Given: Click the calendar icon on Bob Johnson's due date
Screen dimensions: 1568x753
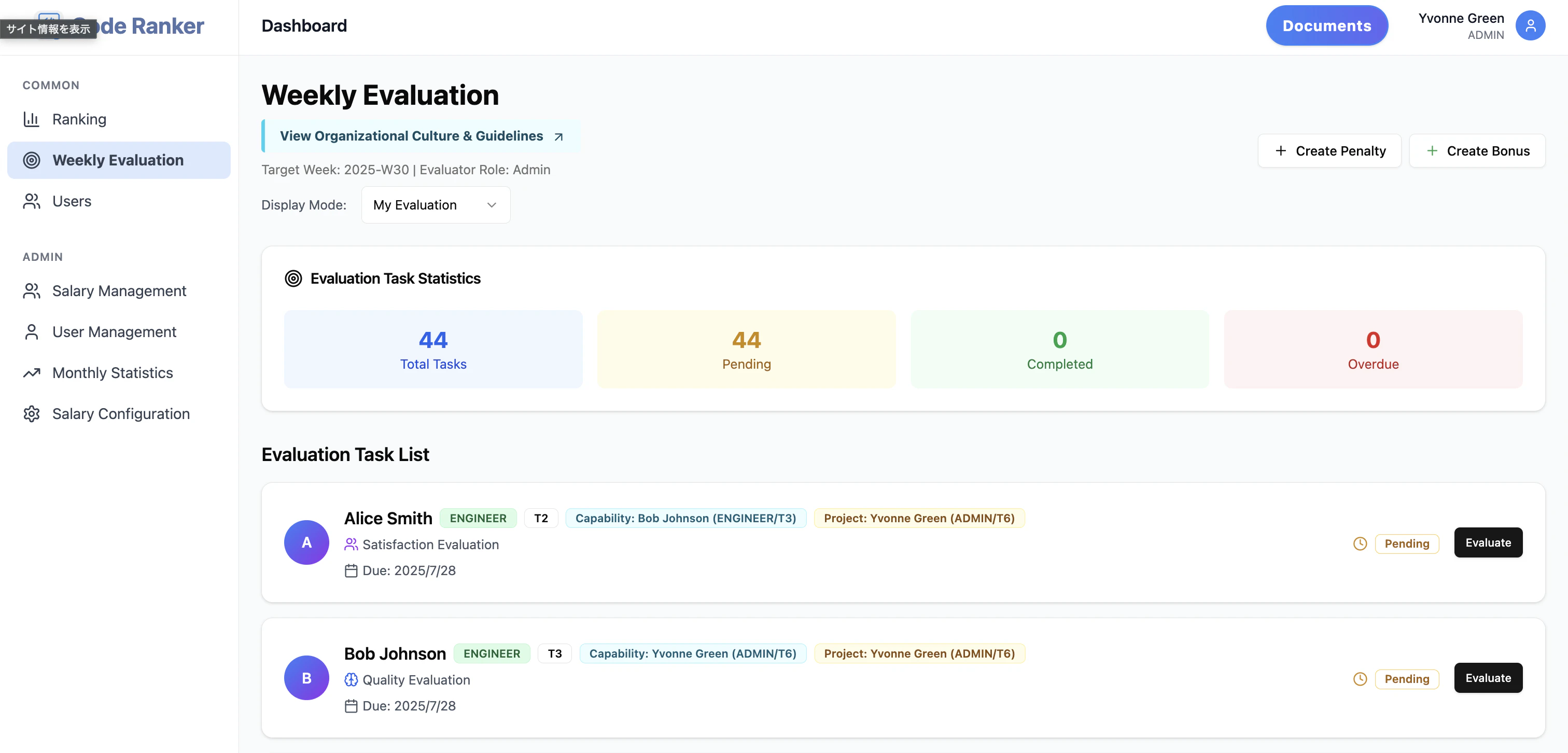Looking at the screenshot, I should (x=351, y=706).
